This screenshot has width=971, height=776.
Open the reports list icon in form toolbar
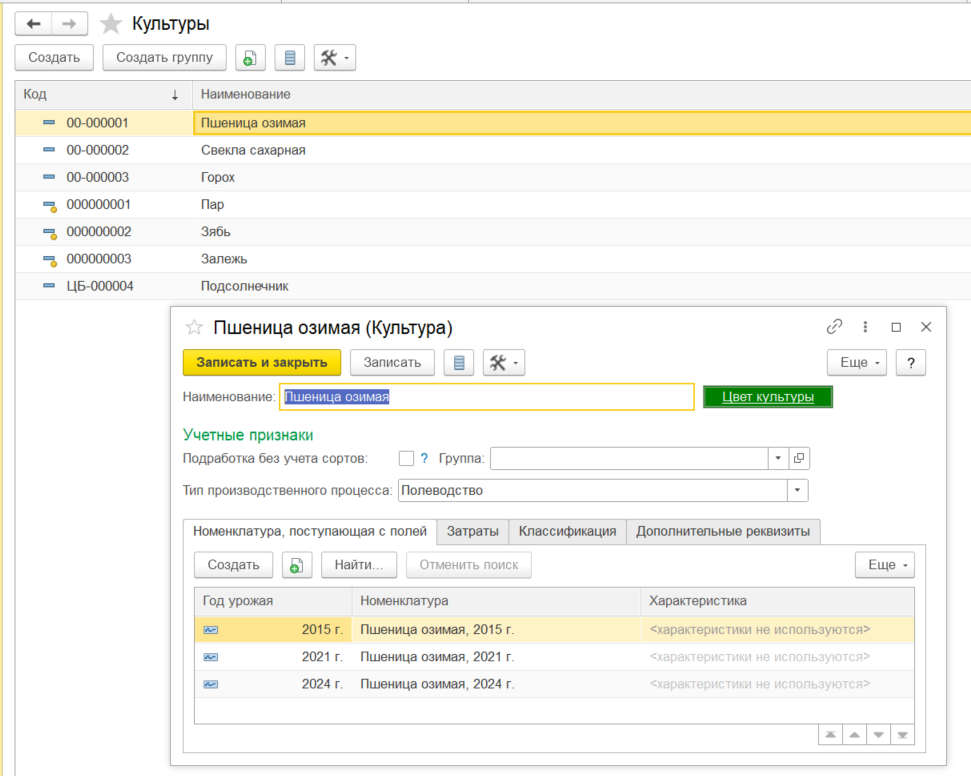point(459,363)
